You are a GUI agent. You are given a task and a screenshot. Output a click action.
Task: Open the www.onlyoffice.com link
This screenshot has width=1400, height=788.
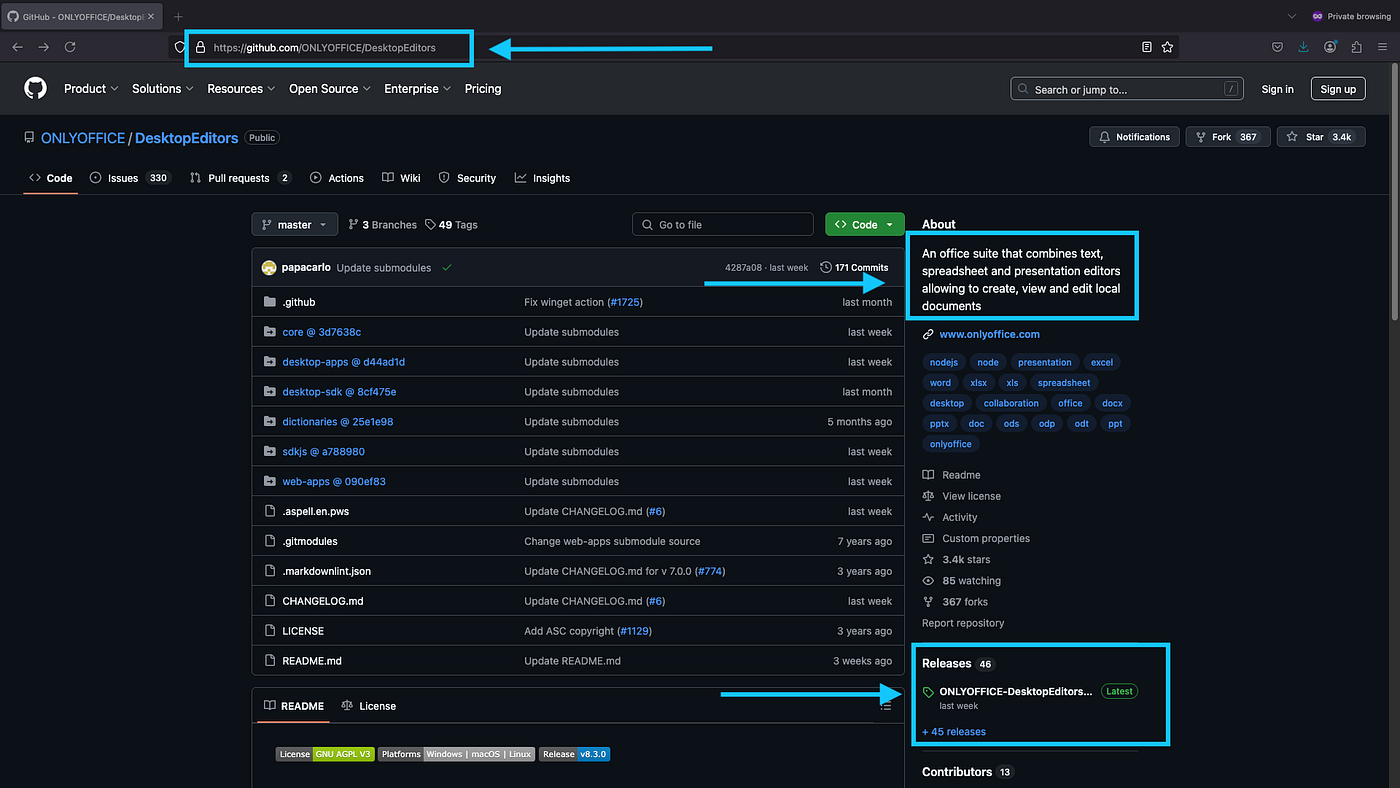[x=989, y=334]
